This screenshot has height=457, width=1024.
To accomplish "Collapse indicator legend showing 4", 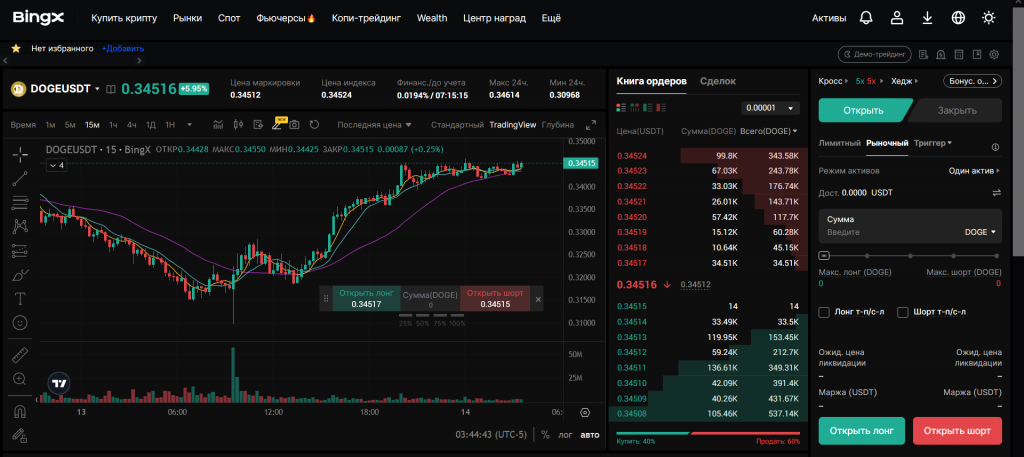I will 56,166.
